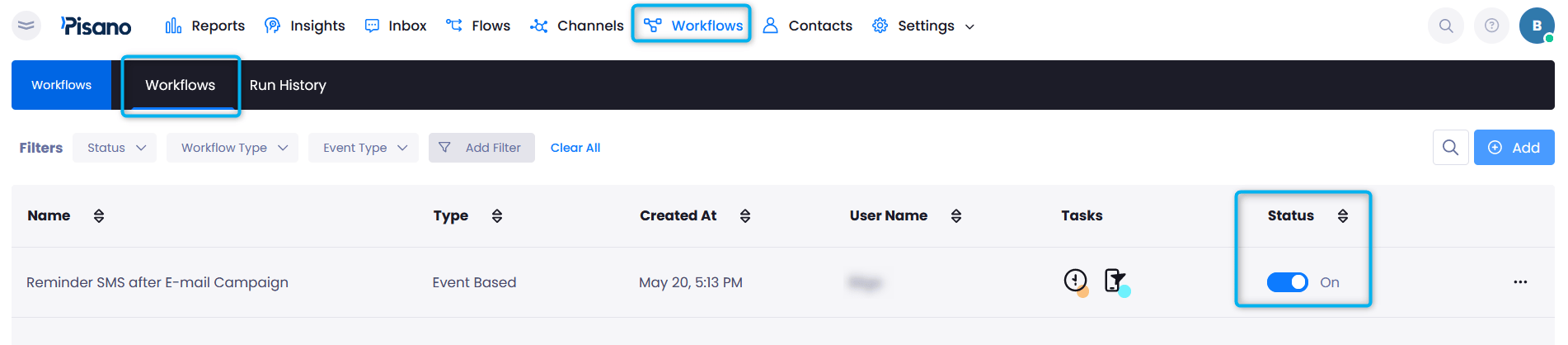
Task: Click the SMS filter task icon
Action: 1115,281
